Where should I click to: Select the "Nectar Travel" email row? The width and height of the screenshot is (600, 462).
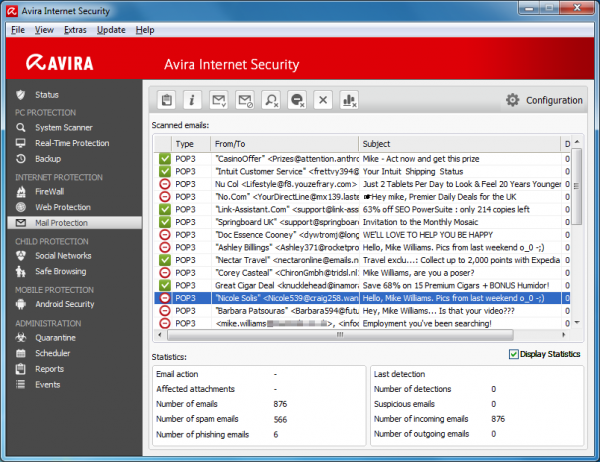click(x=363, y=260)
